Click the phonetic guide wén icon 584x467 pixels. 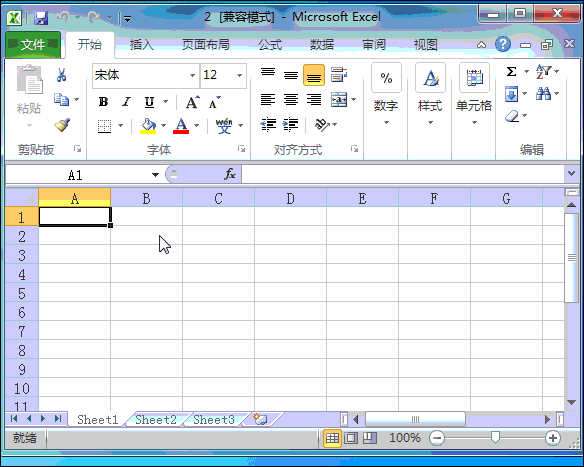coord(224,126)
